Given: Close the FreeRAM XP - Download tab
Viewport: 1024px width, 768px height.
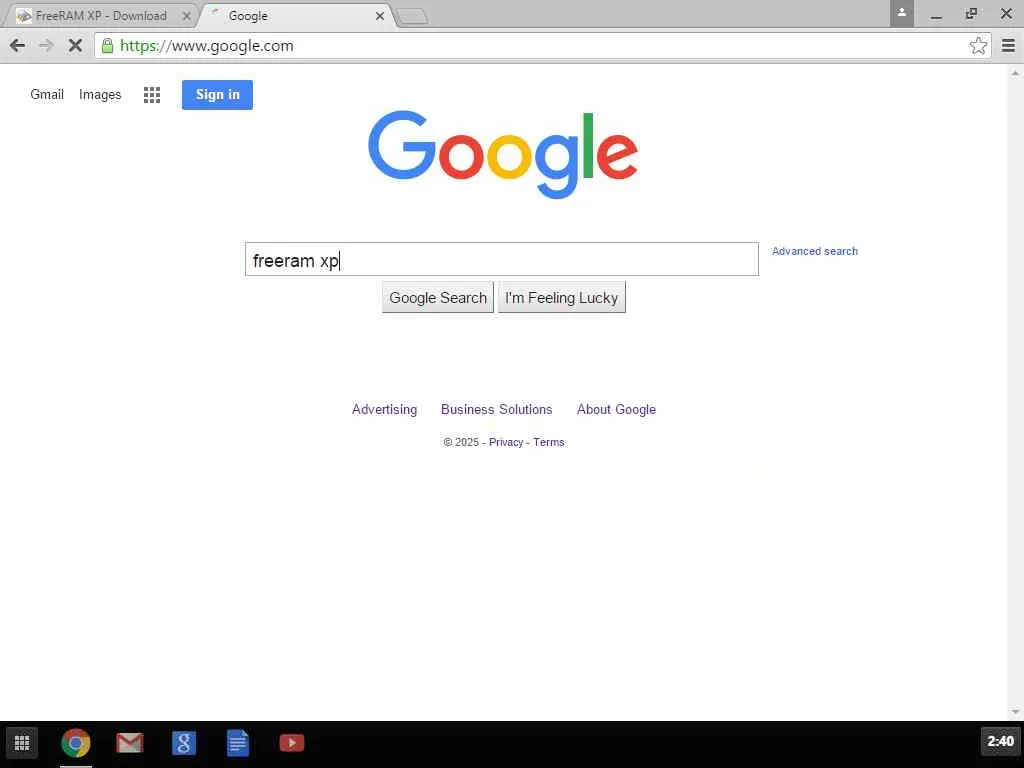Looking at the screenshot, I should pyautogui.click(x=186, y=16).
